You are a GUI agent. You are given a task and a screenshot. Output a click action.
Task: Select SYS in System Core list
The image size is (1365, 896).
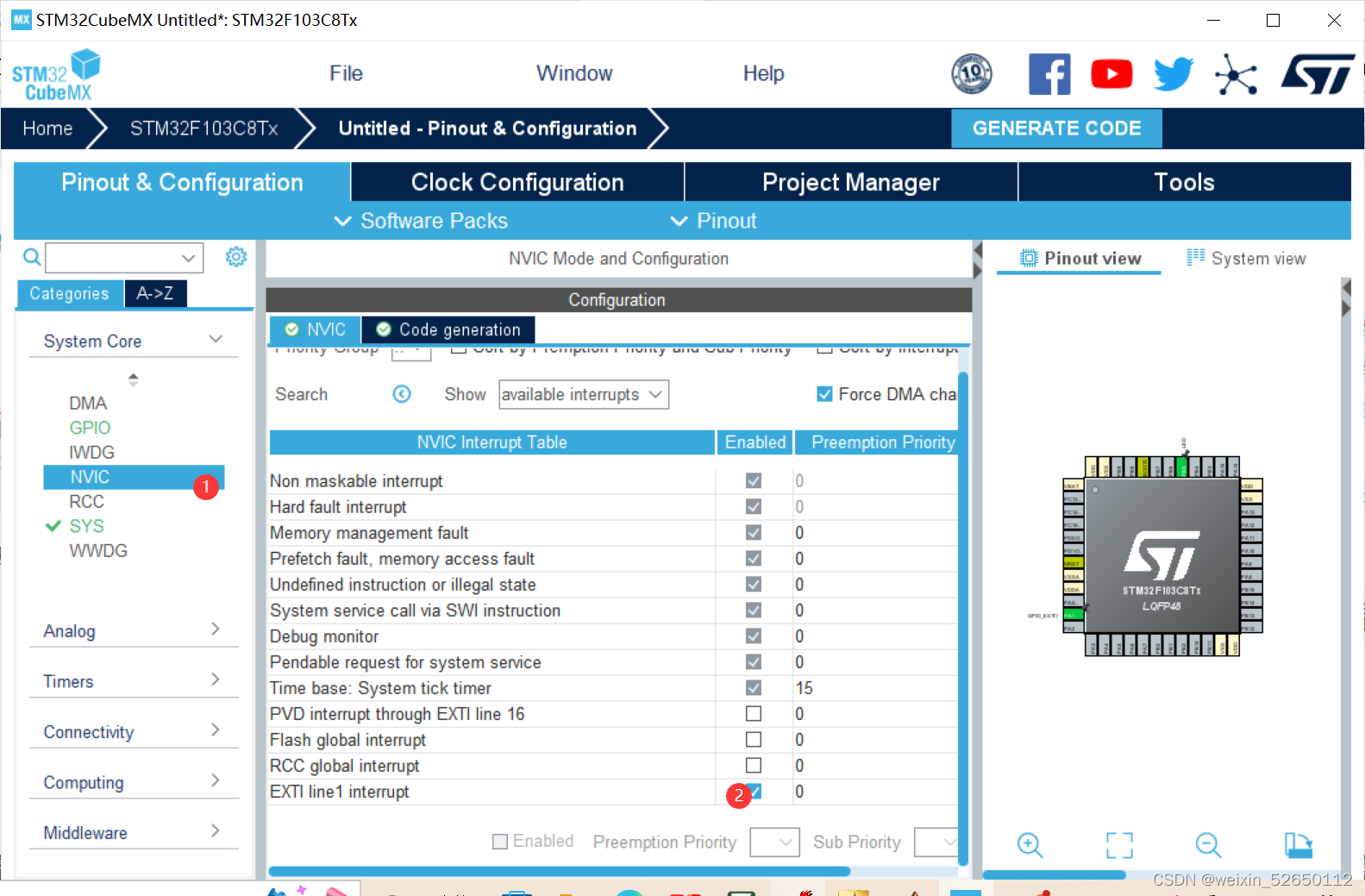coord(86,526)
